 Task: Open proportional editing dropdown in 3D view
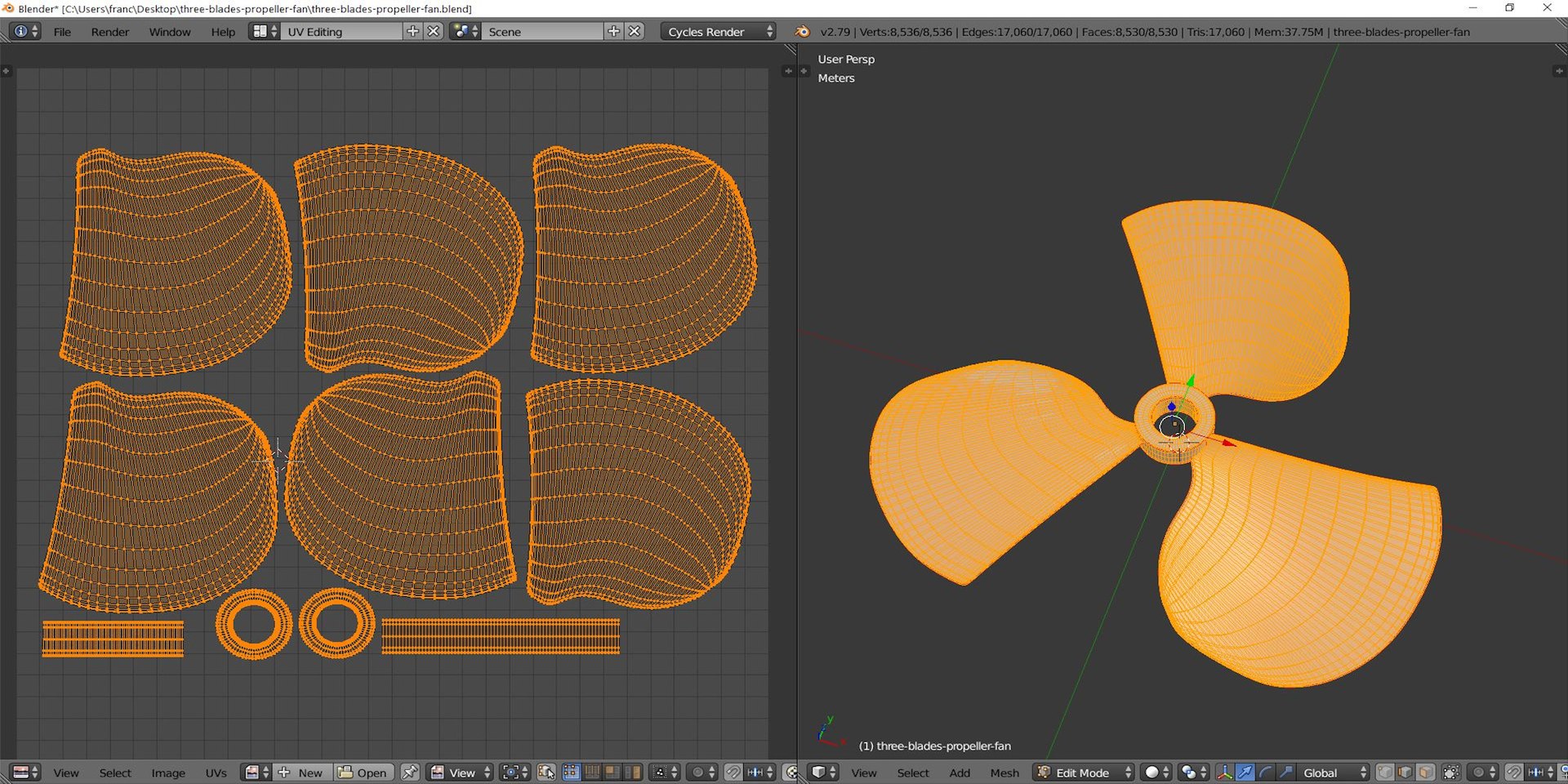pos(1483,773)
